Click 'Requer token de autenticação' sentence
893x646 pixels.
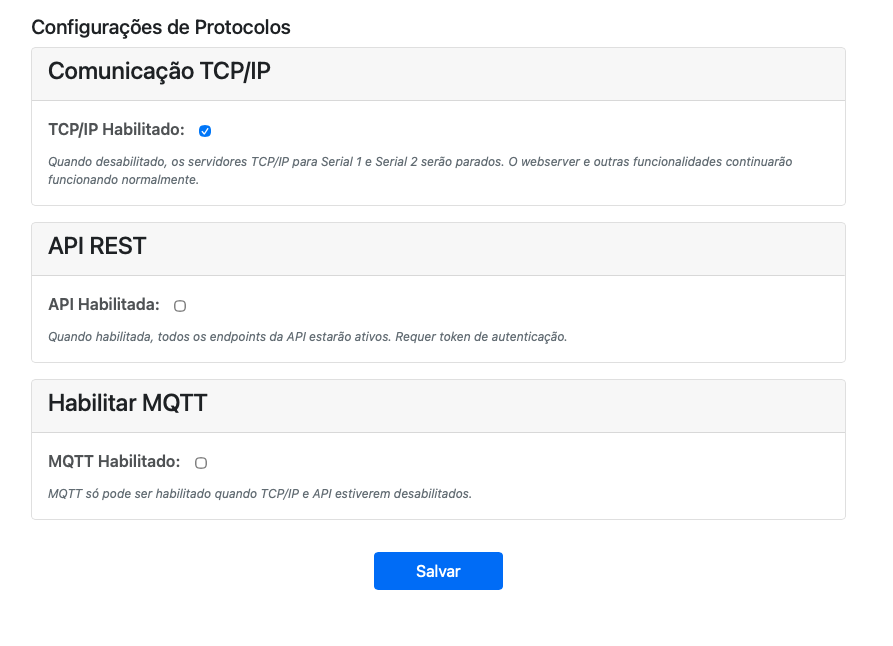[x=481, y=337]
